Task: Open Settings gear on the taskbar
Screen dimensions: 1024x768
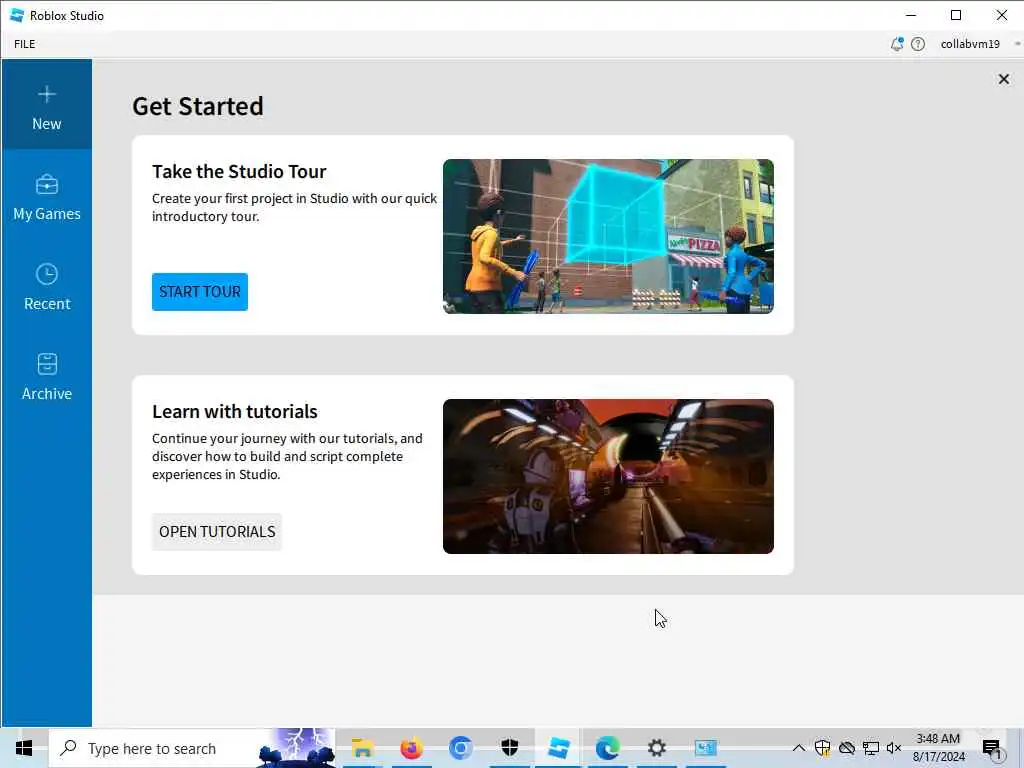Action: pos(656,748)
